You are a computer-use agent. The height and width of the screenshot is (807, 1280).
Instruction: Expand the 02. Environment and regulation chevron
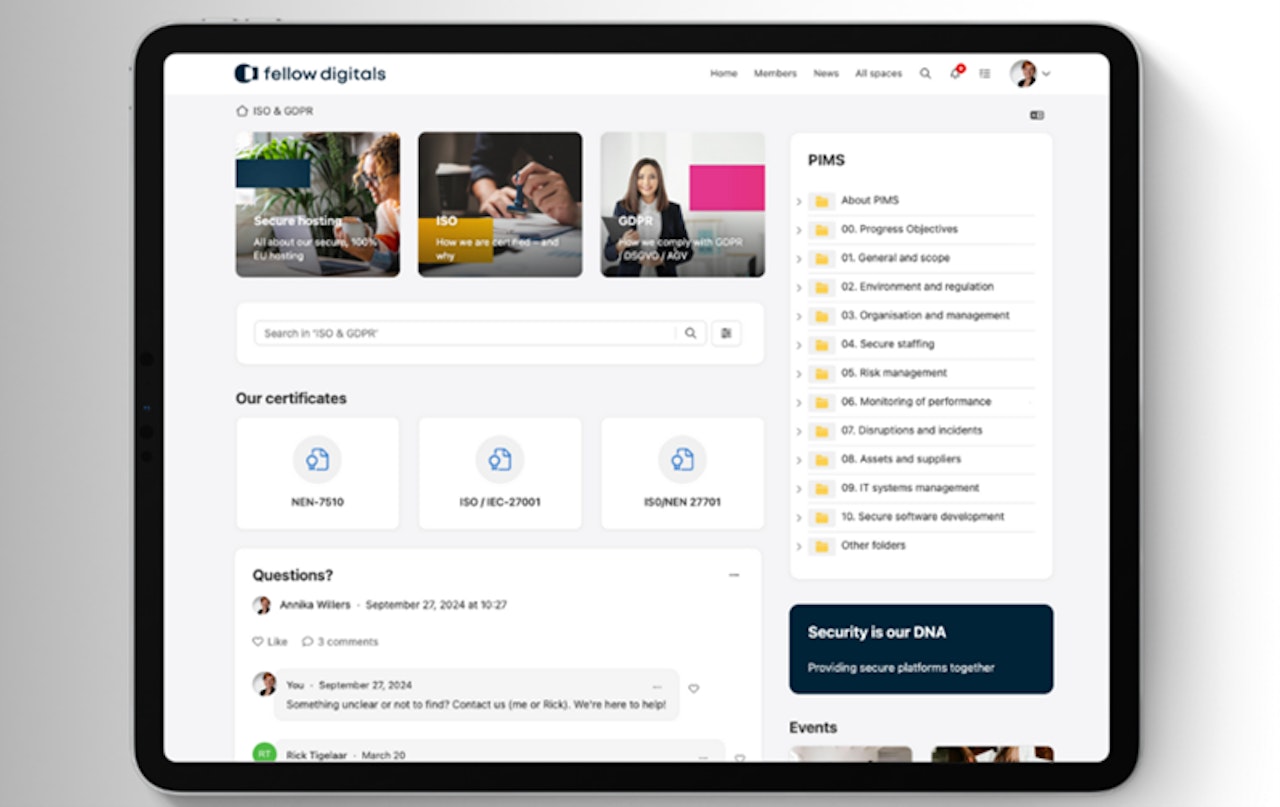(x=799, y=288)
